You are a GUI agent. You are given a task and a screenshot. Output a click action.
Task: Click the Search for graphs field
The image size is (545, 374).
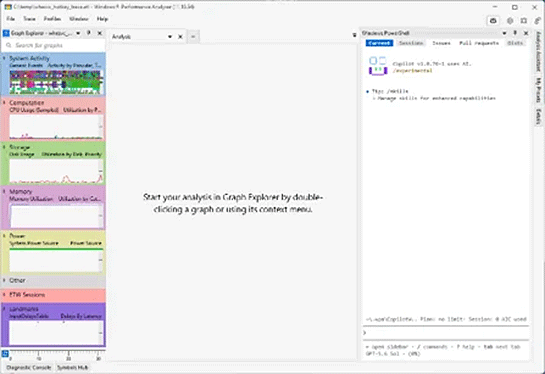54,45
